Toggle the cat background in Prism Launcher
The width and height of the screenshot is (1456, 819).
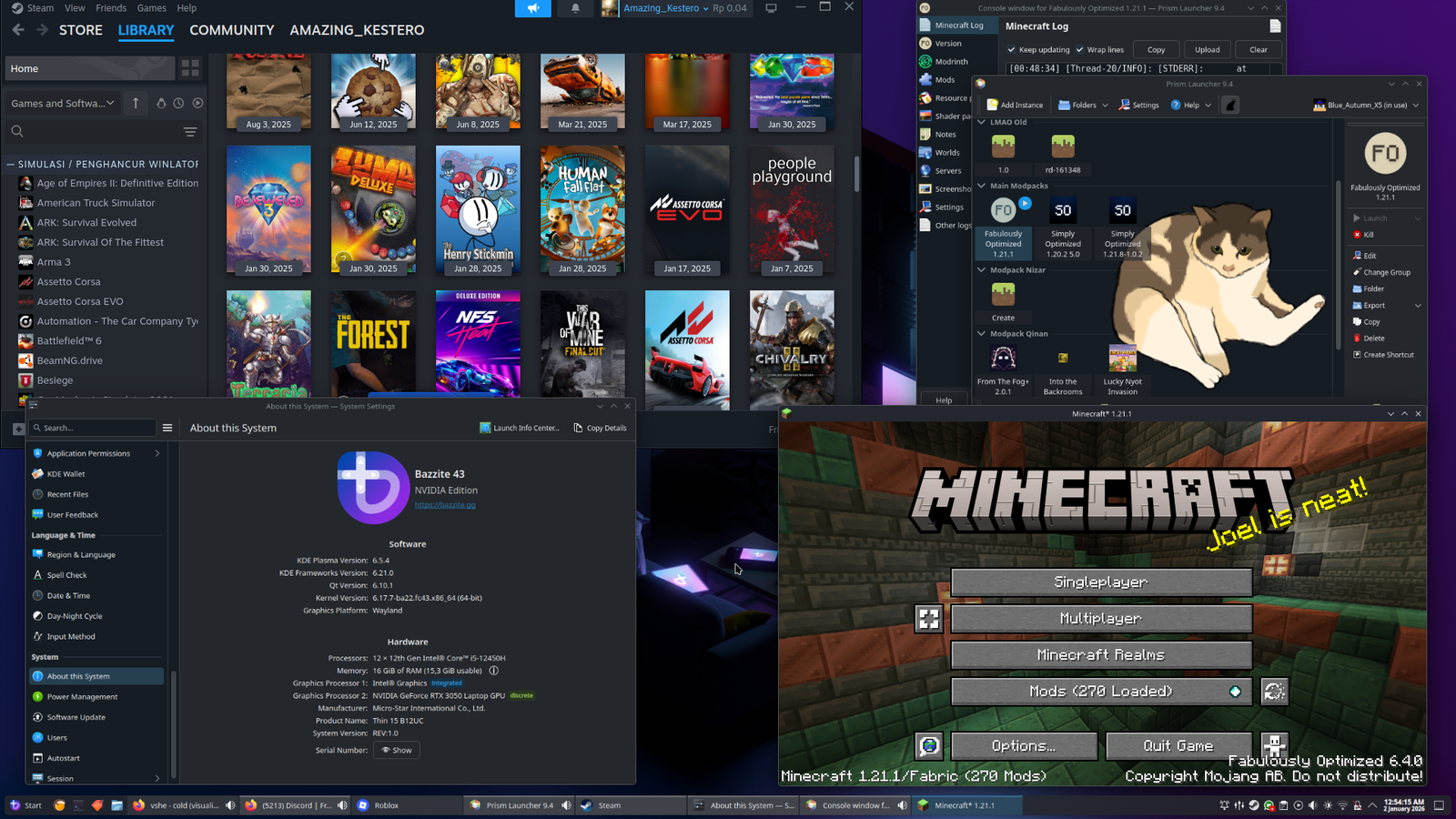1230,105
